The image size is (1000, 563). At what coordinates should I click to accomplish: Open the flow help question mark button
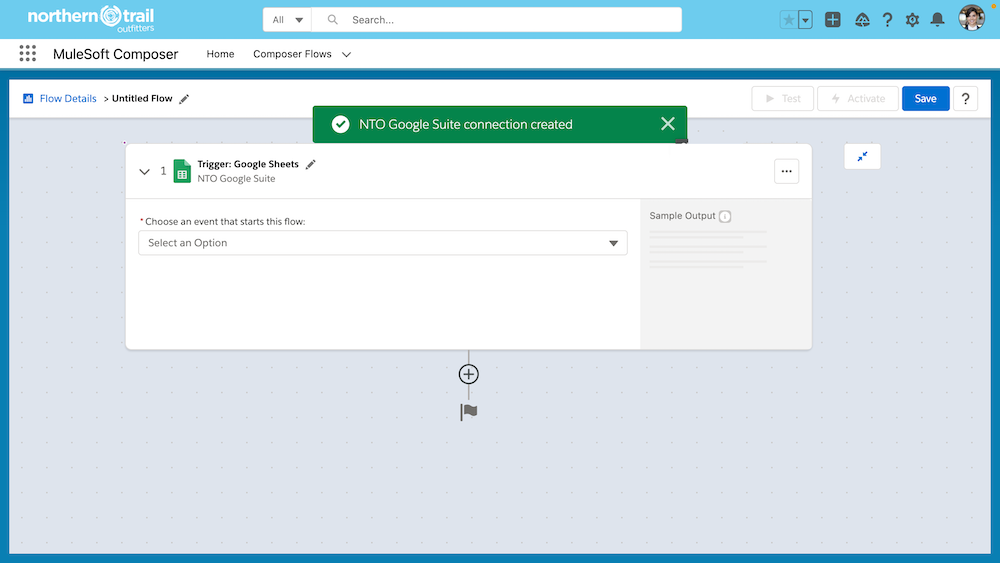(x=965, y=99)
